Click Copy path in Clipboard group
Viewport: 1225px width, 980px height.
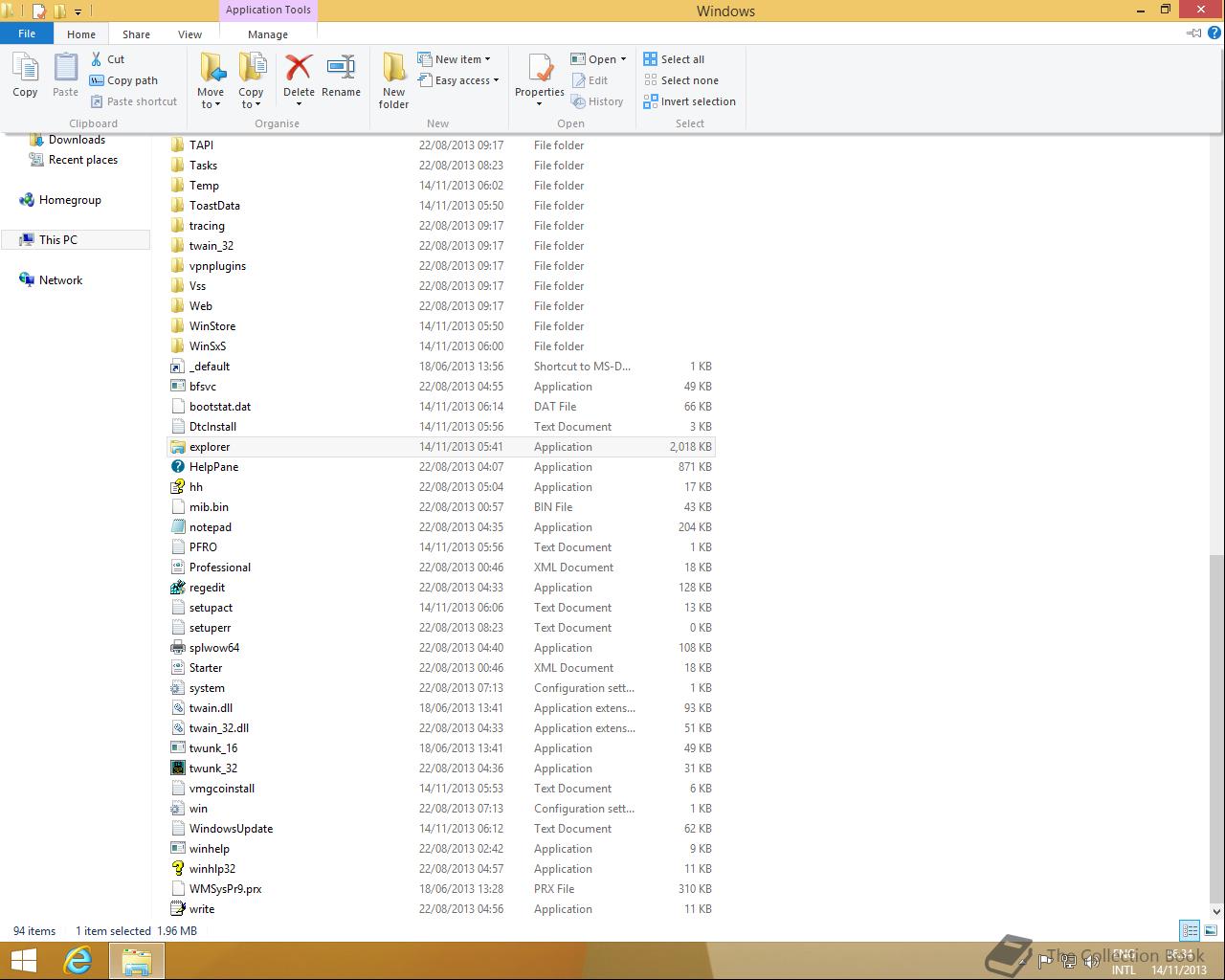(123, 80)
